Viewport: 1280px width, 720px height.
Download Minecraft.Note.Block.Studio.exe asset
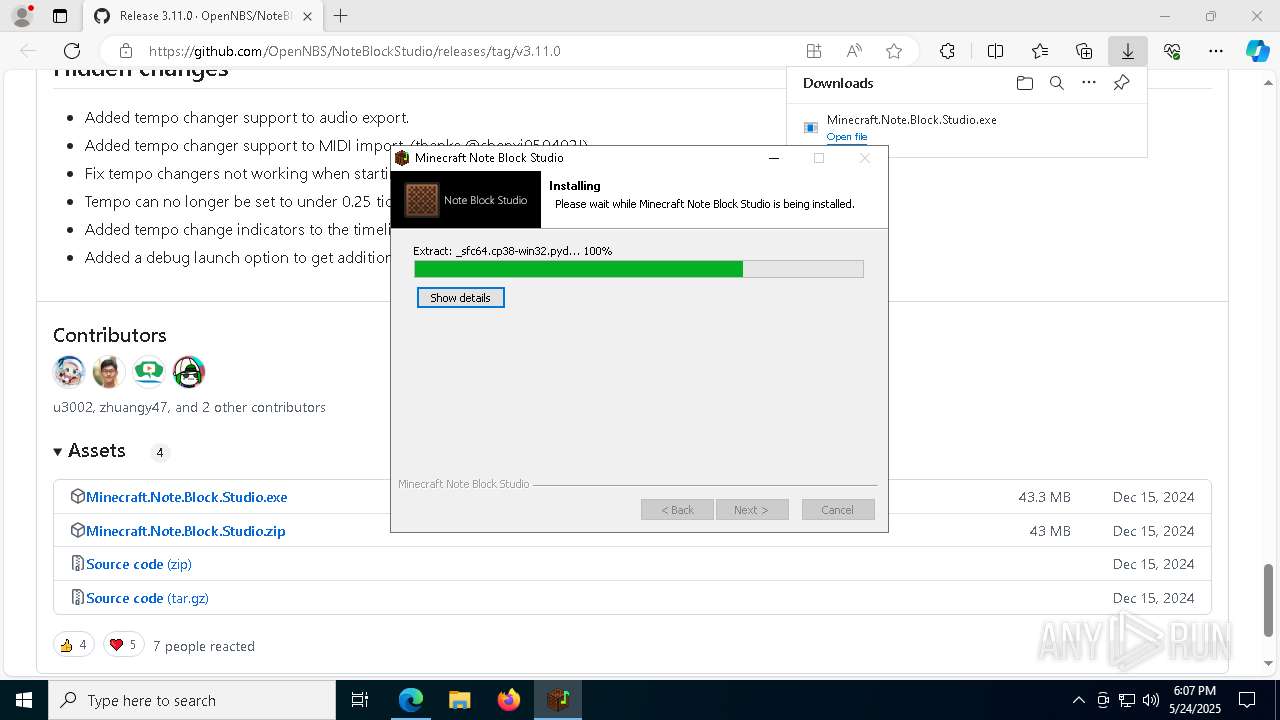tap(186, 497)
